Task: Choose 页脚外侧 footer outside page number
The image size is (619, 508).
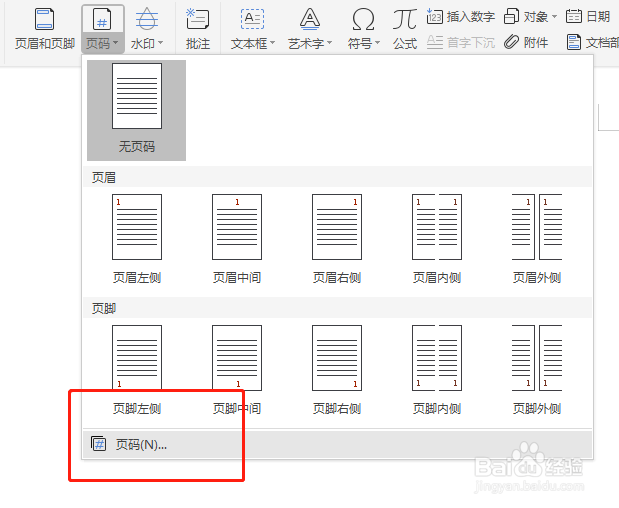Action: pyautogui.click(x=537, y=370)
